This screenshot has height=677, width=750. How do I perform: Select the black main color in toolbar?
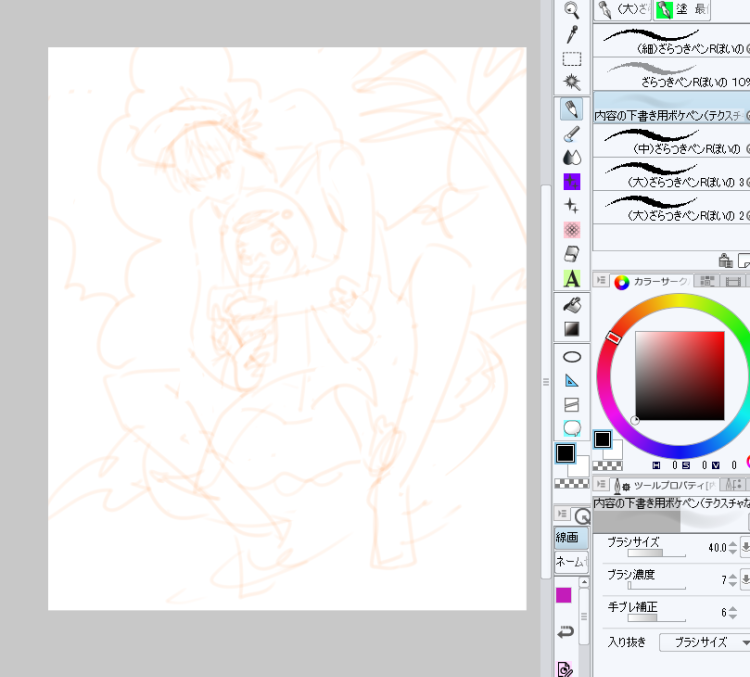coord(565,453)
